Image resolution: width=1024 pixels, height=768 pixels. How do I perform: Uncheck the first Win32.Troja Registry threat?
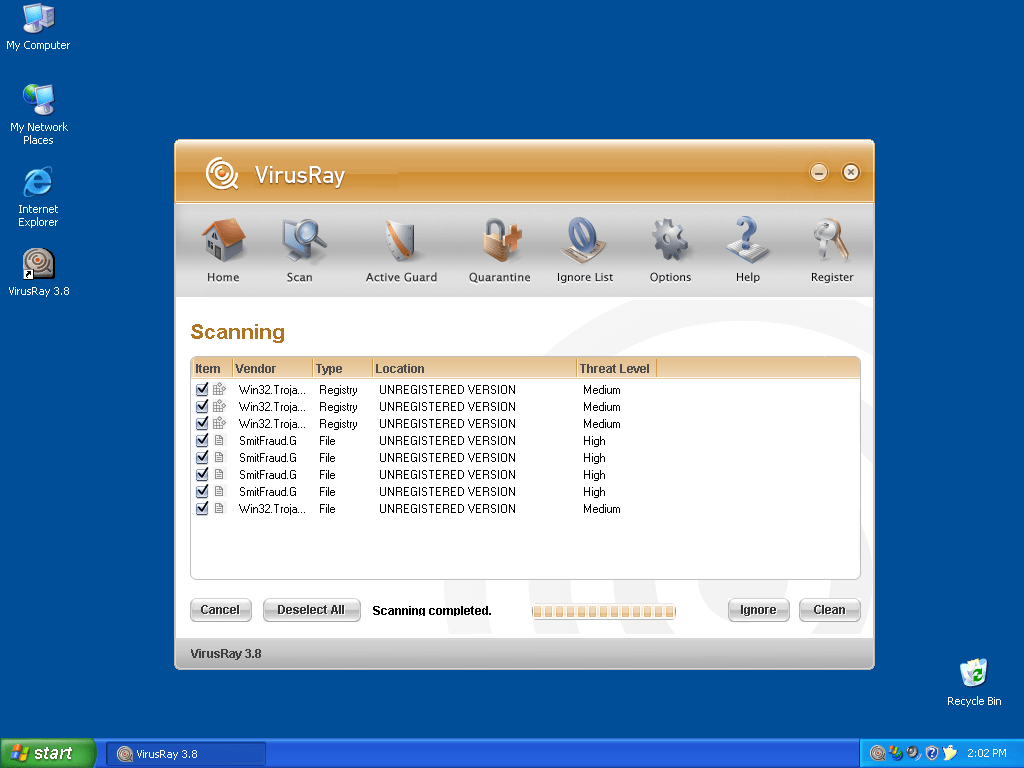[x=201, y=390]
